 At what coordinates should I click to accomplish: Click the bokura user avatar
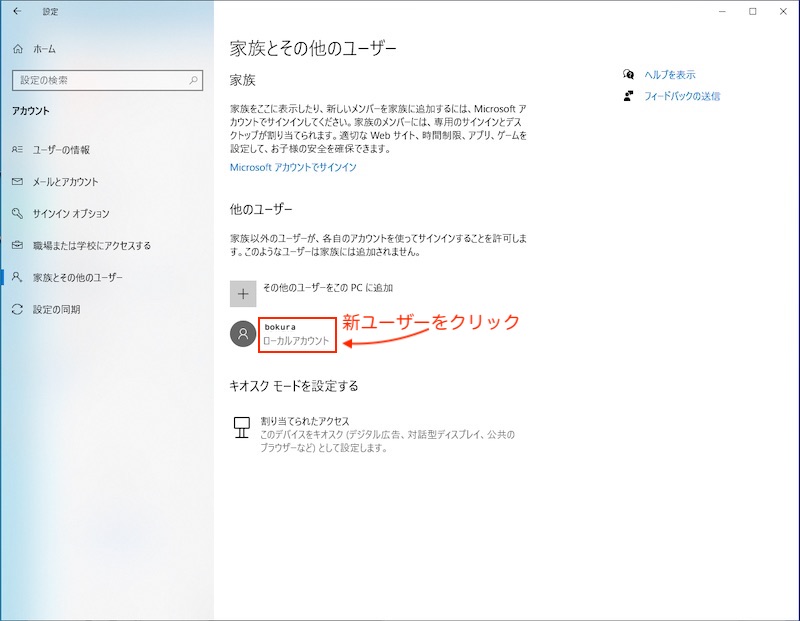(x=243, y=334)
